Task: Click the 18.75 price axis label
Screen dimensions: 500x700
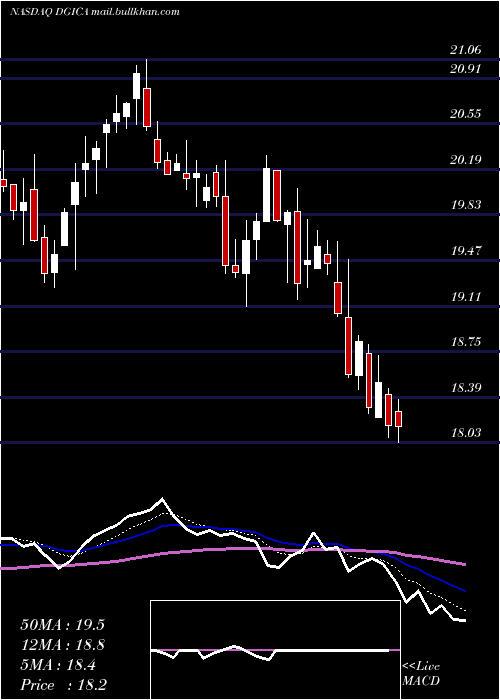Action: click(466, 342)
